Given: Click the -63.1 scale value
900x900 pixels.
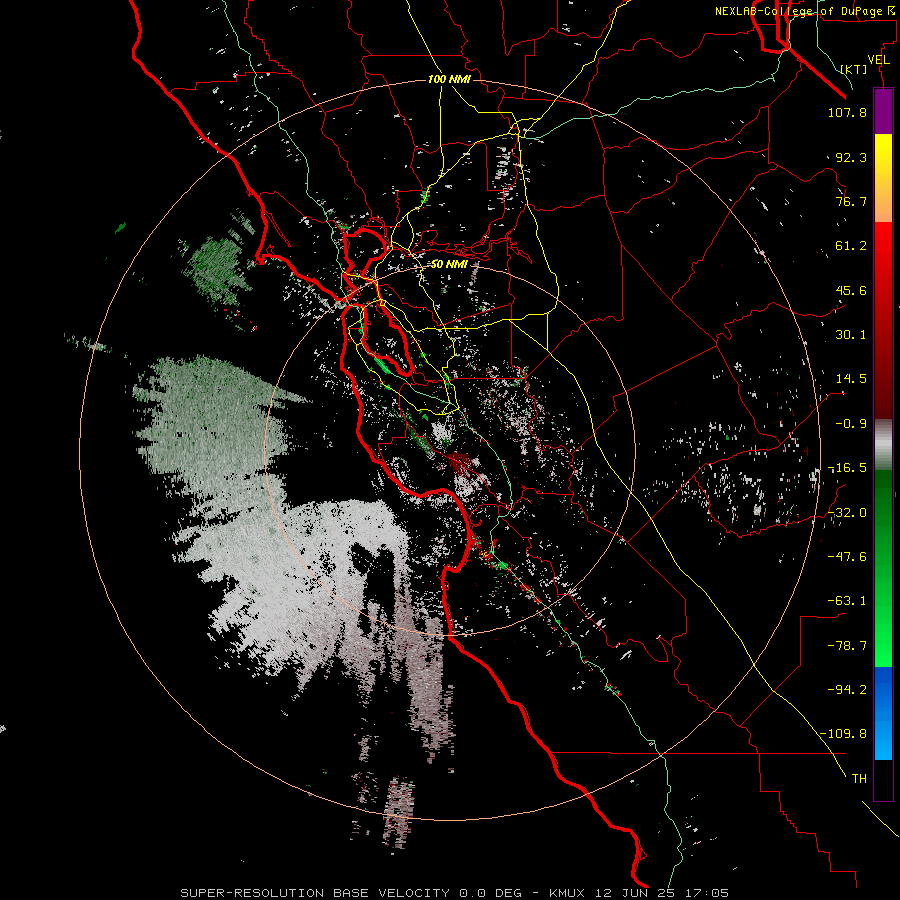Looking at the screenshot, I should click(847, 601).
